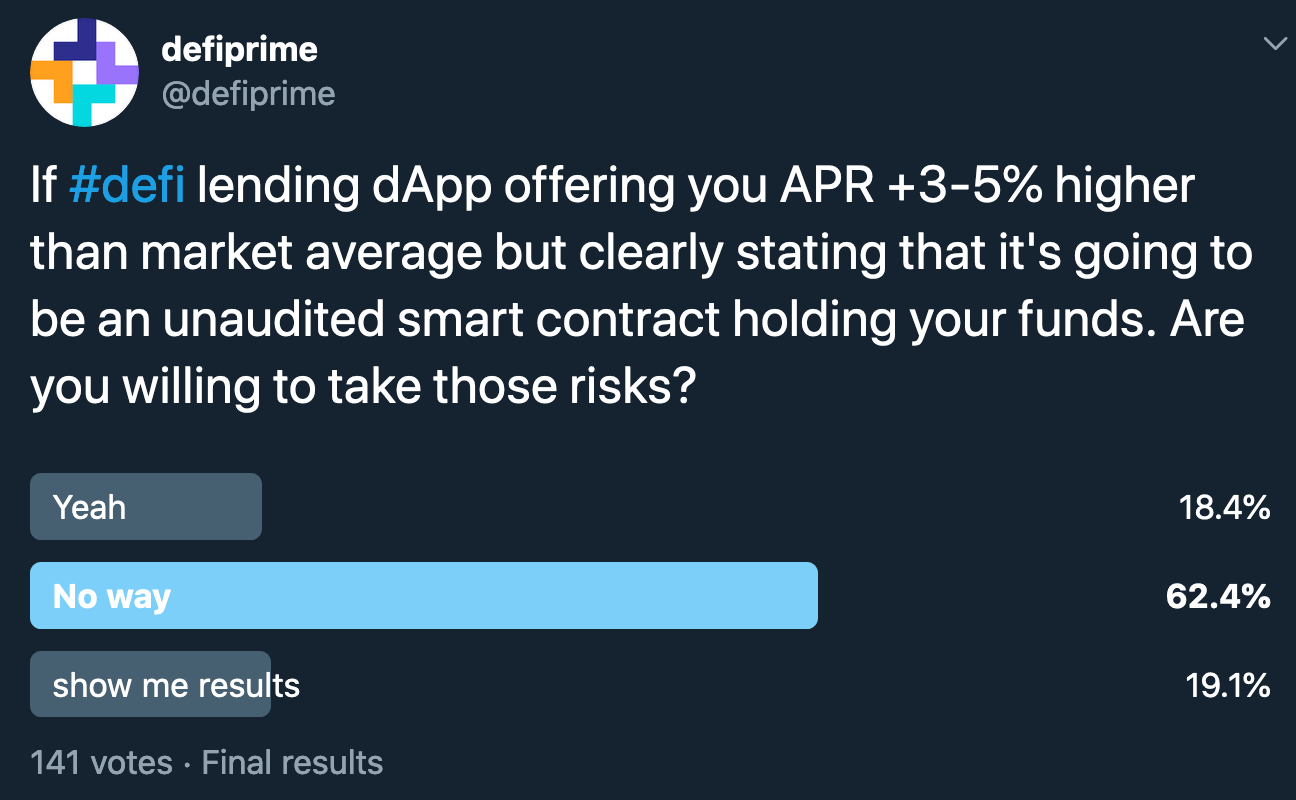Click the 18.4% result value
1296x800 pixels.
[1224, 508]
